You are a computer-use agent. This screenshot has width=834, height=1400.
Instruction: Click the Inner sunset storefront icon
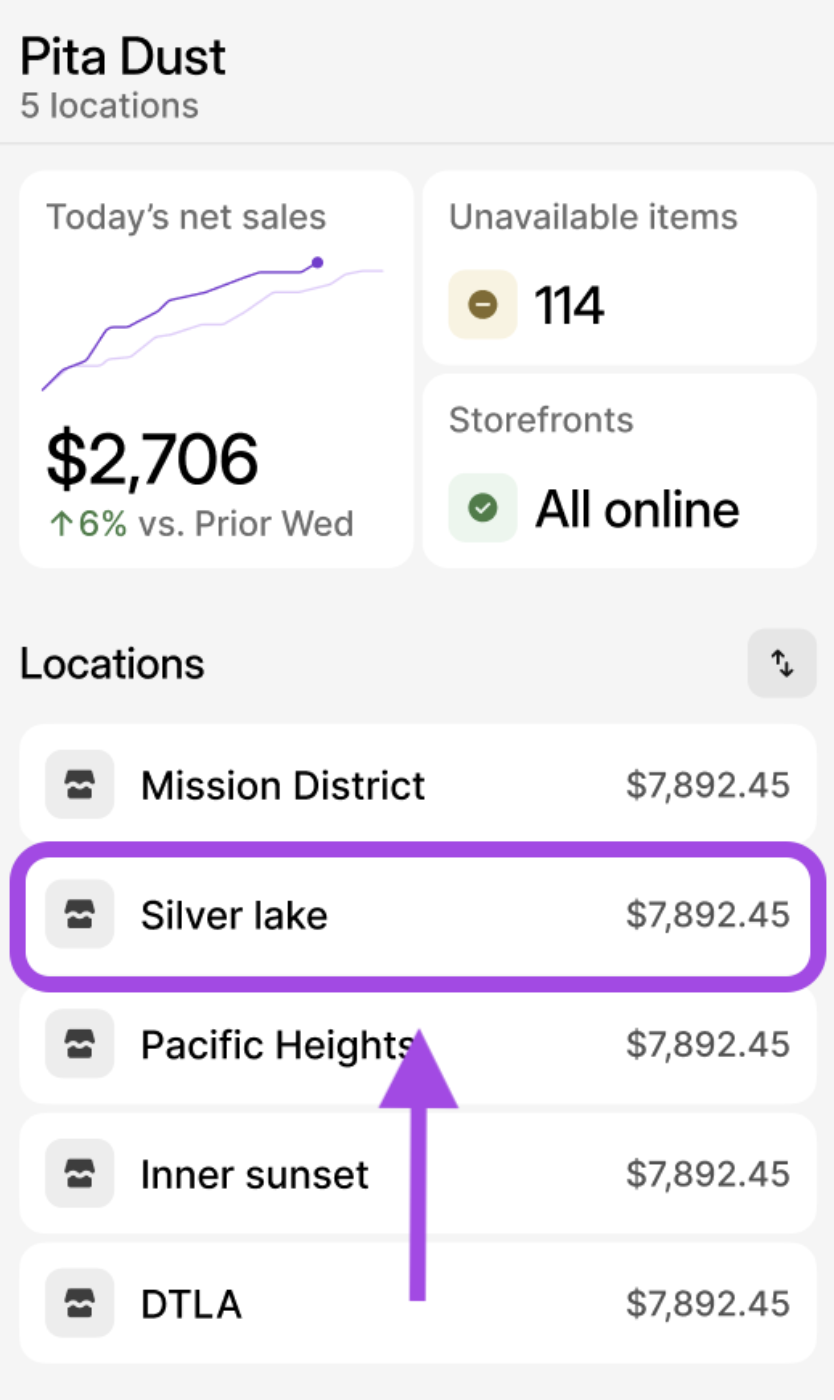pyautogui.click(x=80, y=1174)
